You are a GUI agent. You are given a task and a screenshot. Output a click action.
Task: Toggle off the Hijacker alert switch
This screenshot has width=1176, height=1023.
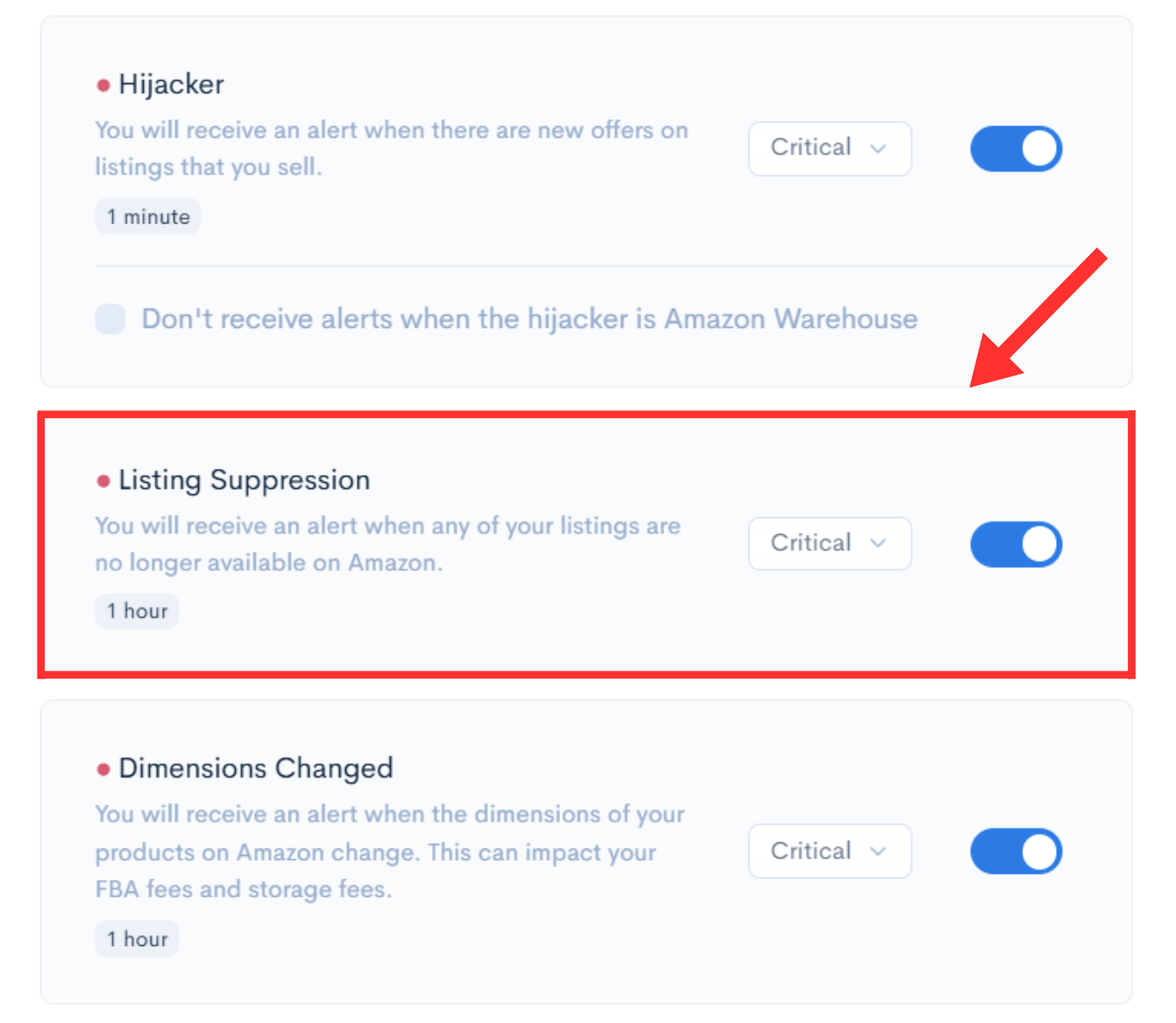(1016, 148)
